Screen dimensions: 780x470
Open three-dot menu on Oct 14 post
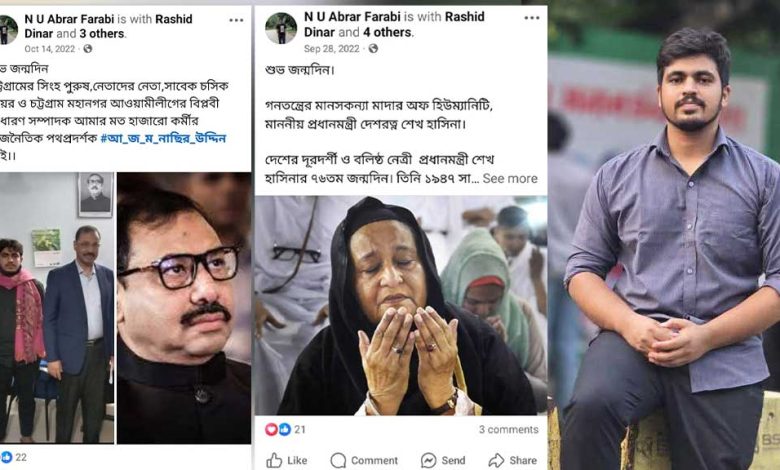pyautogui.click(x=236, y=20)
